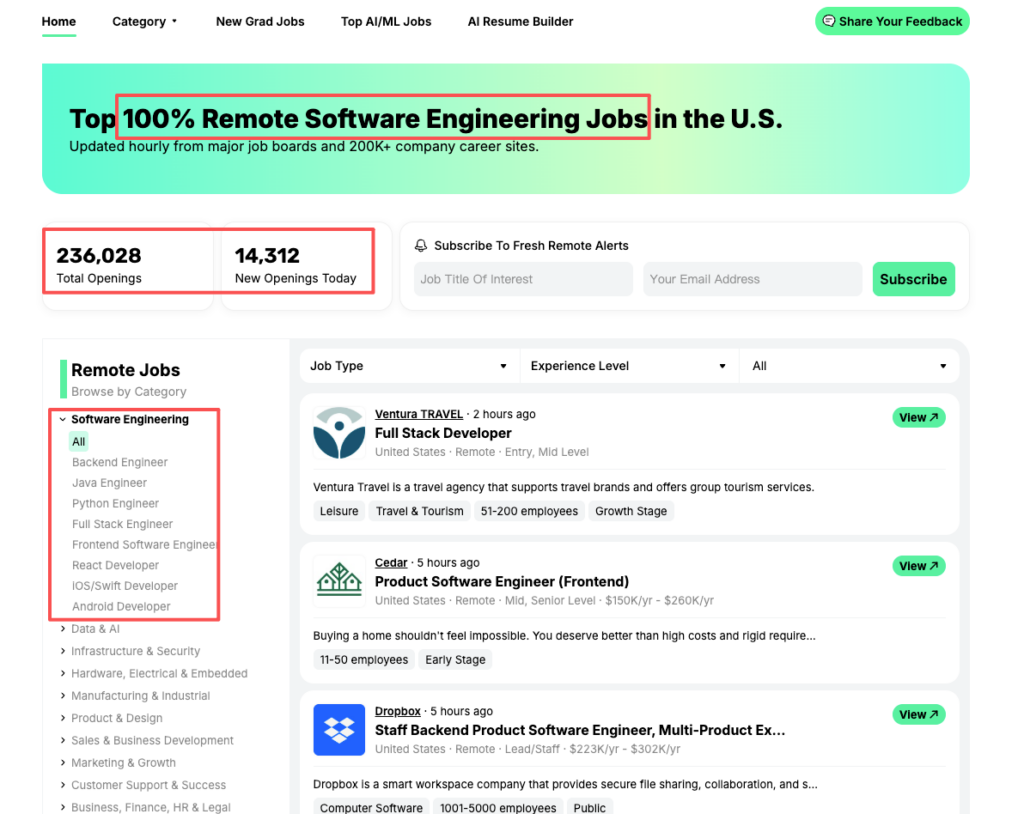Open the Cedar company link
Viewport: 1024px width, 814px height.
pyautogui.click(x=390, y=562)
